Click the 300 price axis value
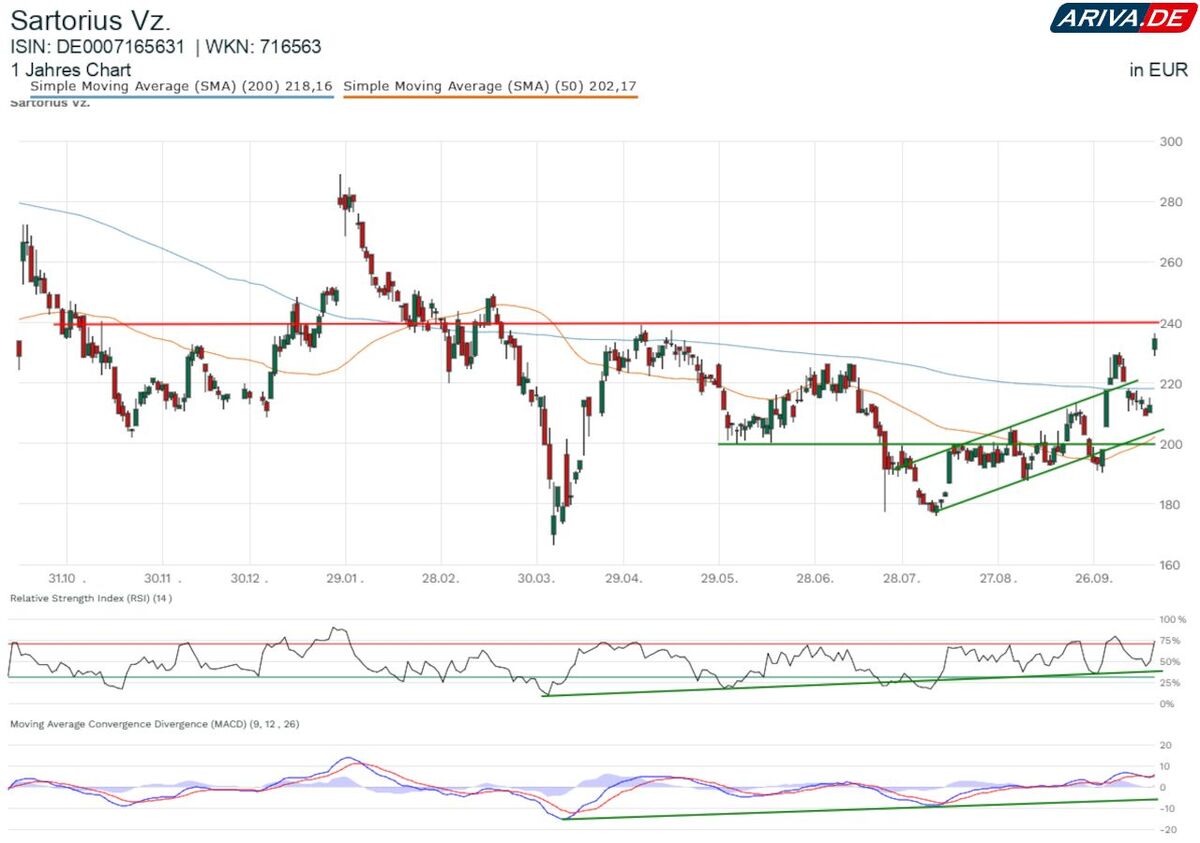 (x=1171, y=142)
